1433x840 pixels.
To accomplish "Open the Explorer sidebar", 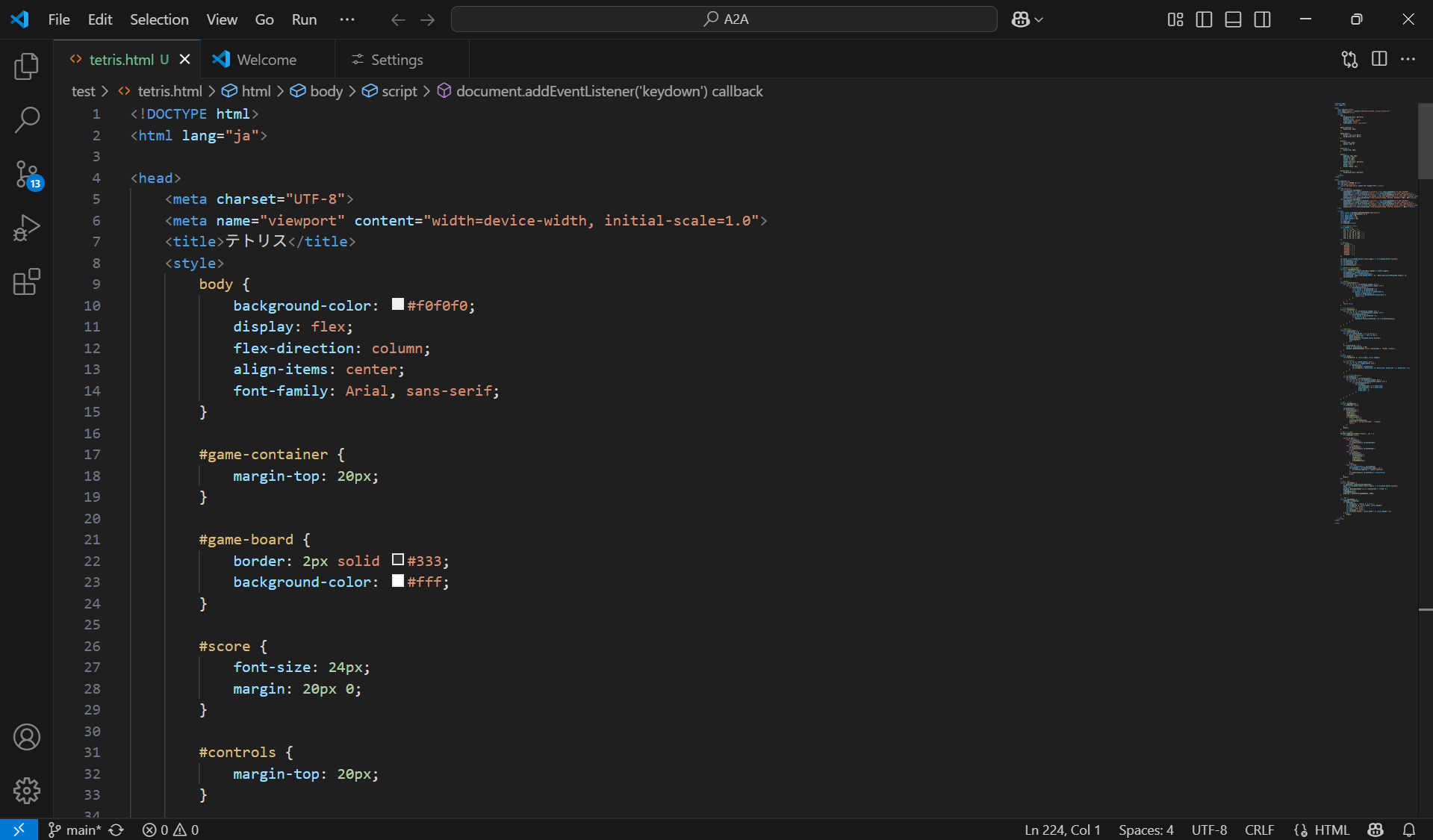I will point(27,66).
